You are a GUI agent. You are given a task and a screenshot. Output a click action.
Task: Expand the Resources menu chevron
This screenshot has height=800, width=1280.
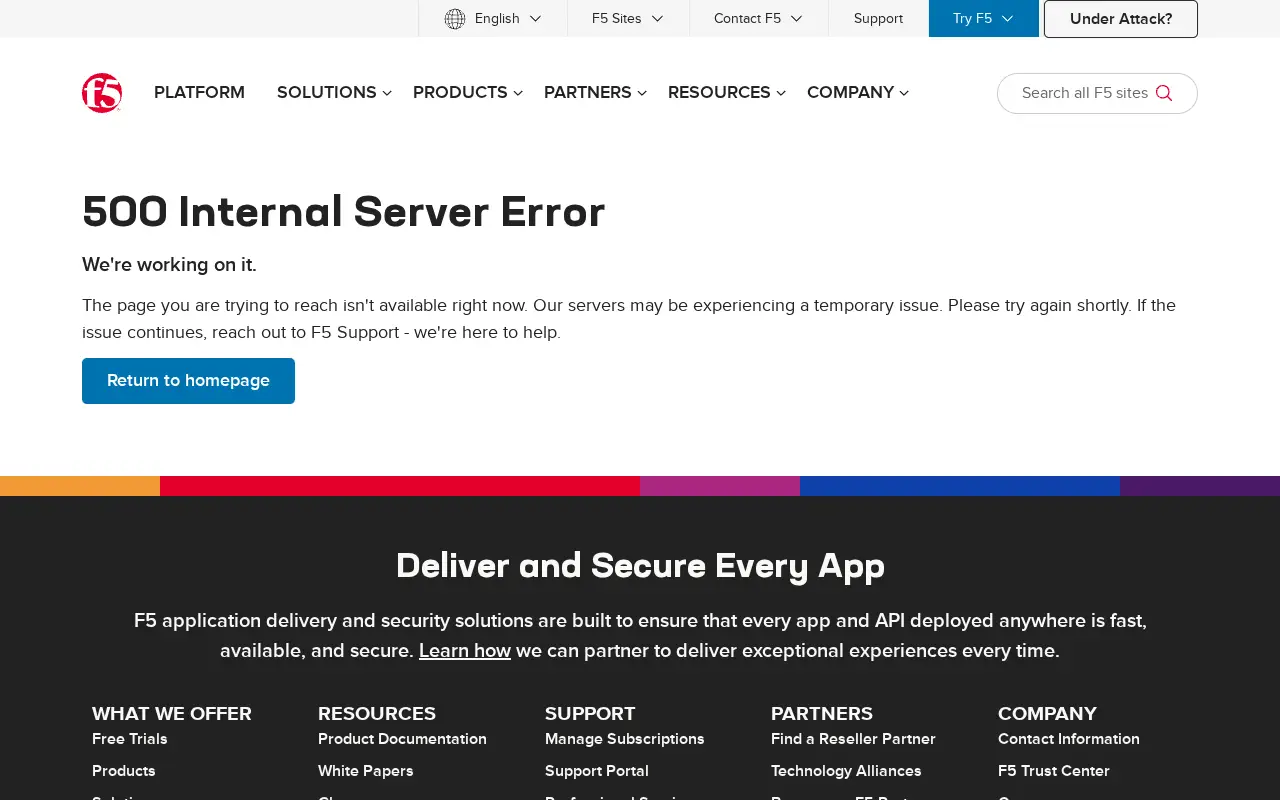781,93
